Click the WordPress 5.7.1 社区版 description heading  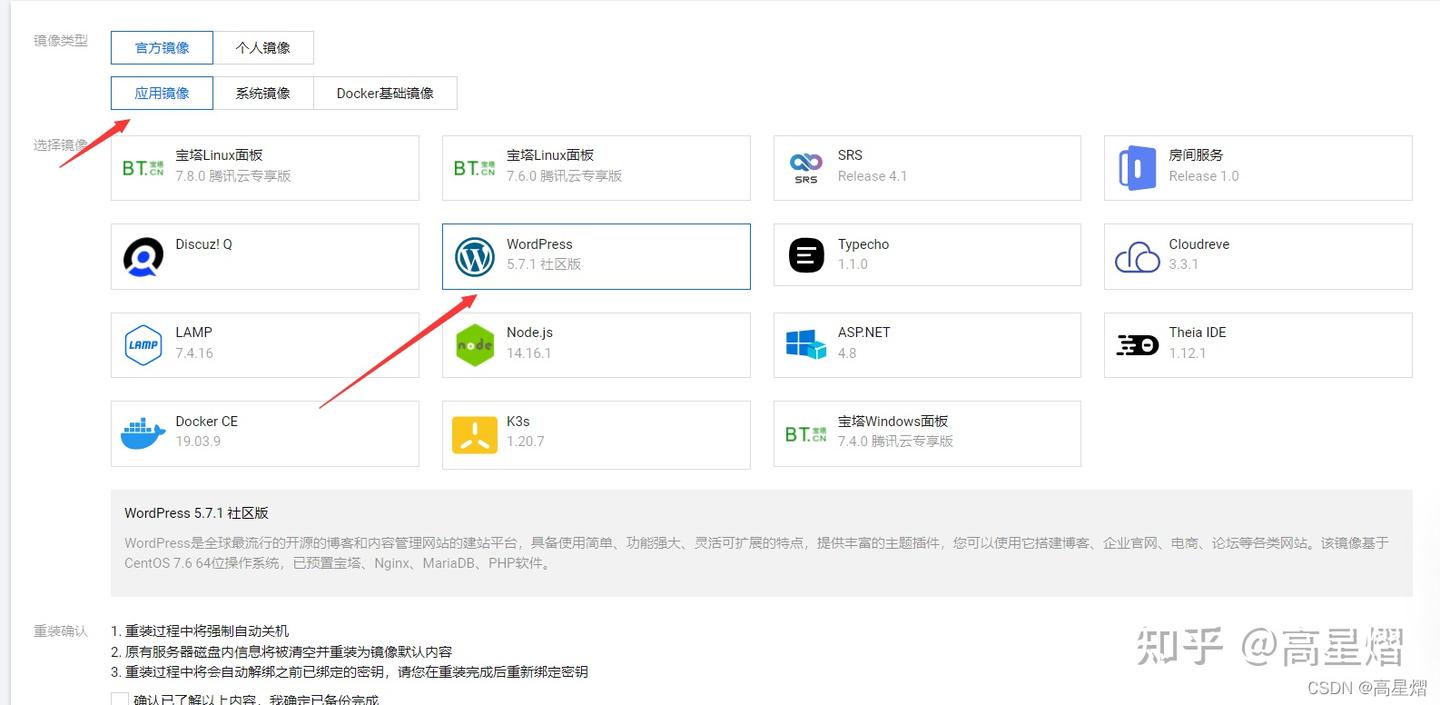coord(197,513)
